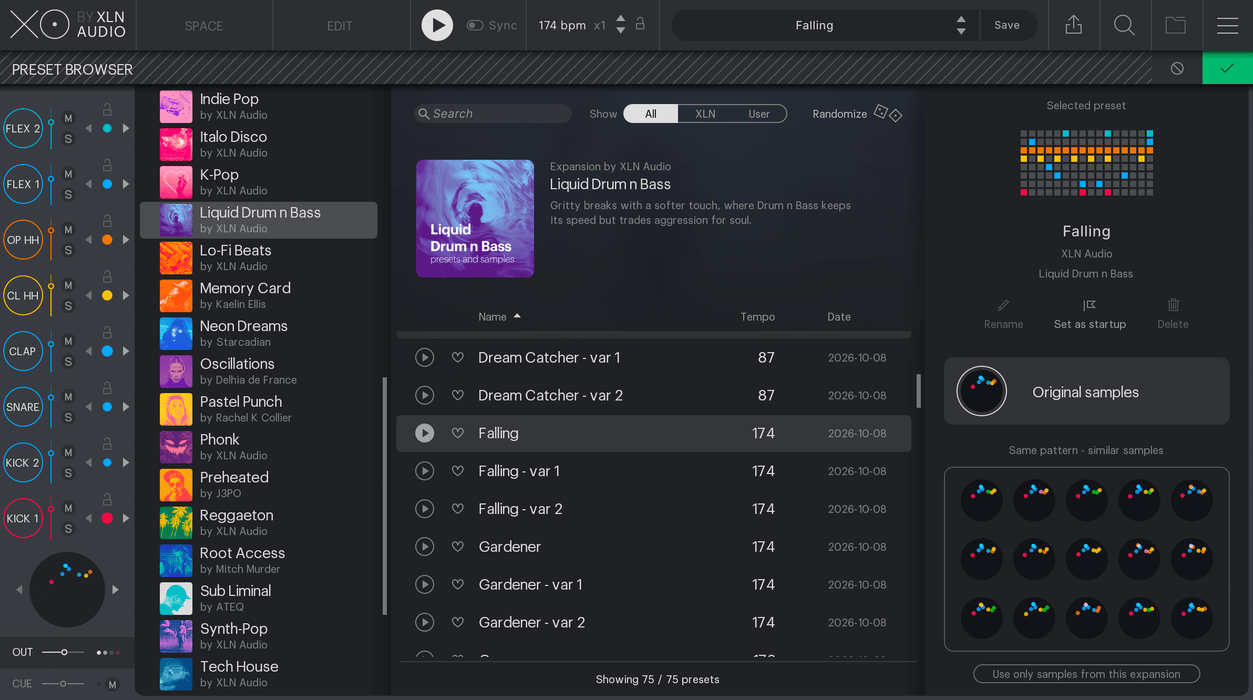Switch to the EDIT tab
Screen dimensions: 1253x700
coord(340,25)
